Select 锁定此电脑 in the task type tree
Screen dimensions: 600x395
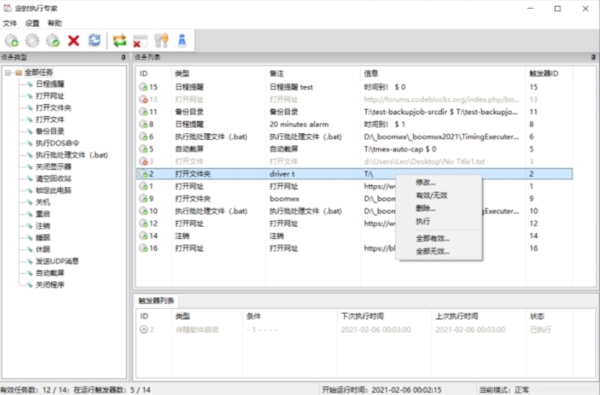tap(53, 191)
